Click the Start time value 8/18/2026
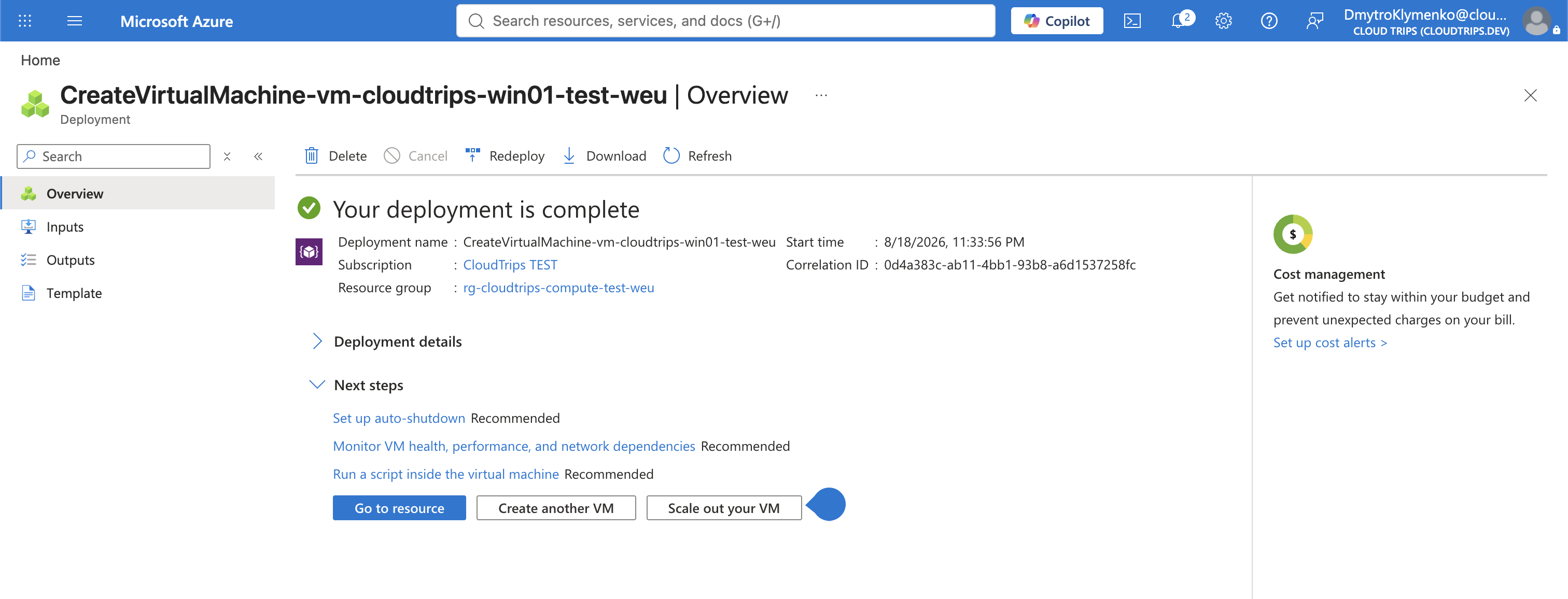This screenshot has width=1568, height=599. (x=954, y=242)
